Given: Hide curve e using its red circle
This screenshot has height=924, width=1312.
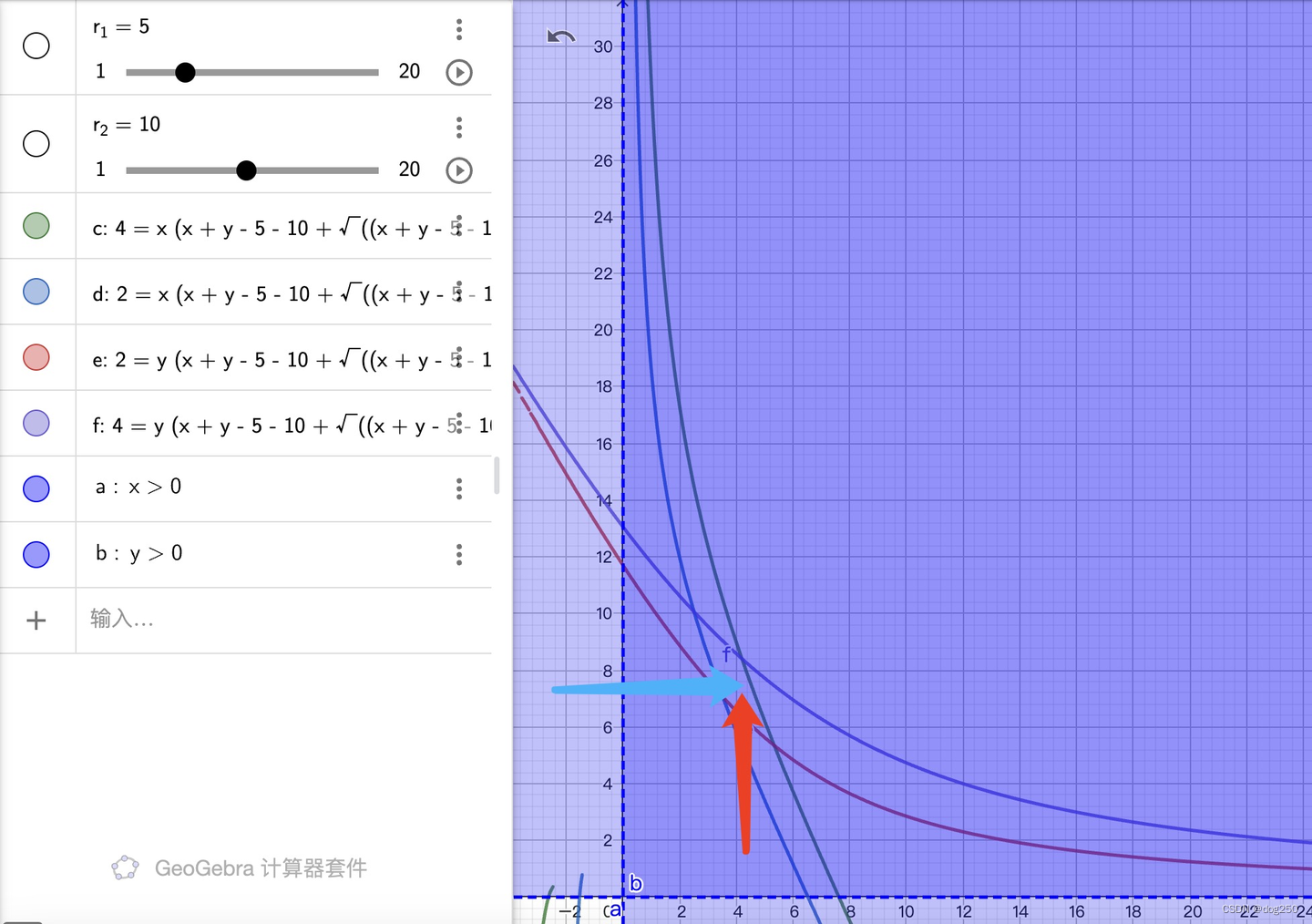Looking at the screenshot, I should [36, 357].
